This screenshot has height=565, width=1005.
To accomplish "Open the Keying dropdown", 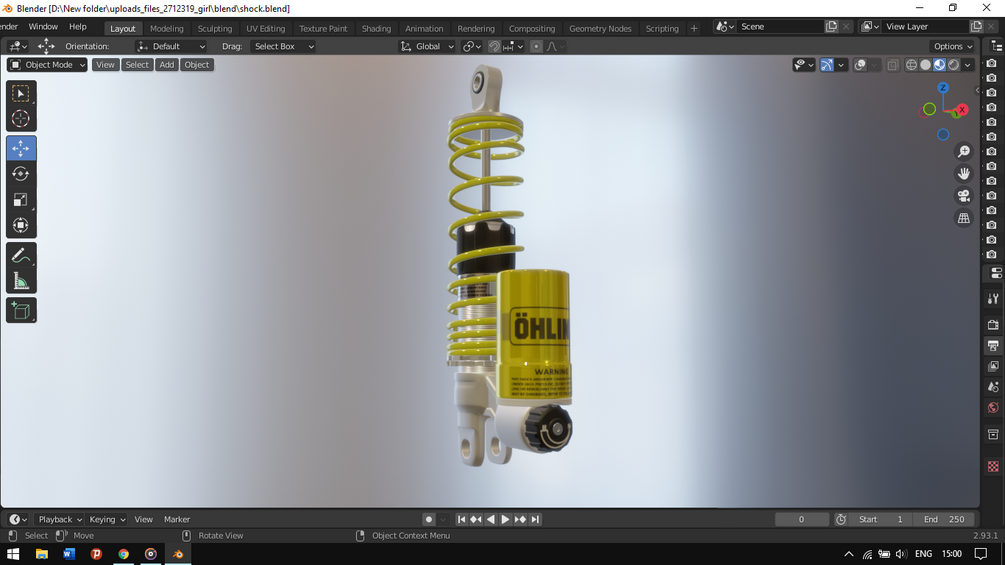I will click(x=107, y=520).
